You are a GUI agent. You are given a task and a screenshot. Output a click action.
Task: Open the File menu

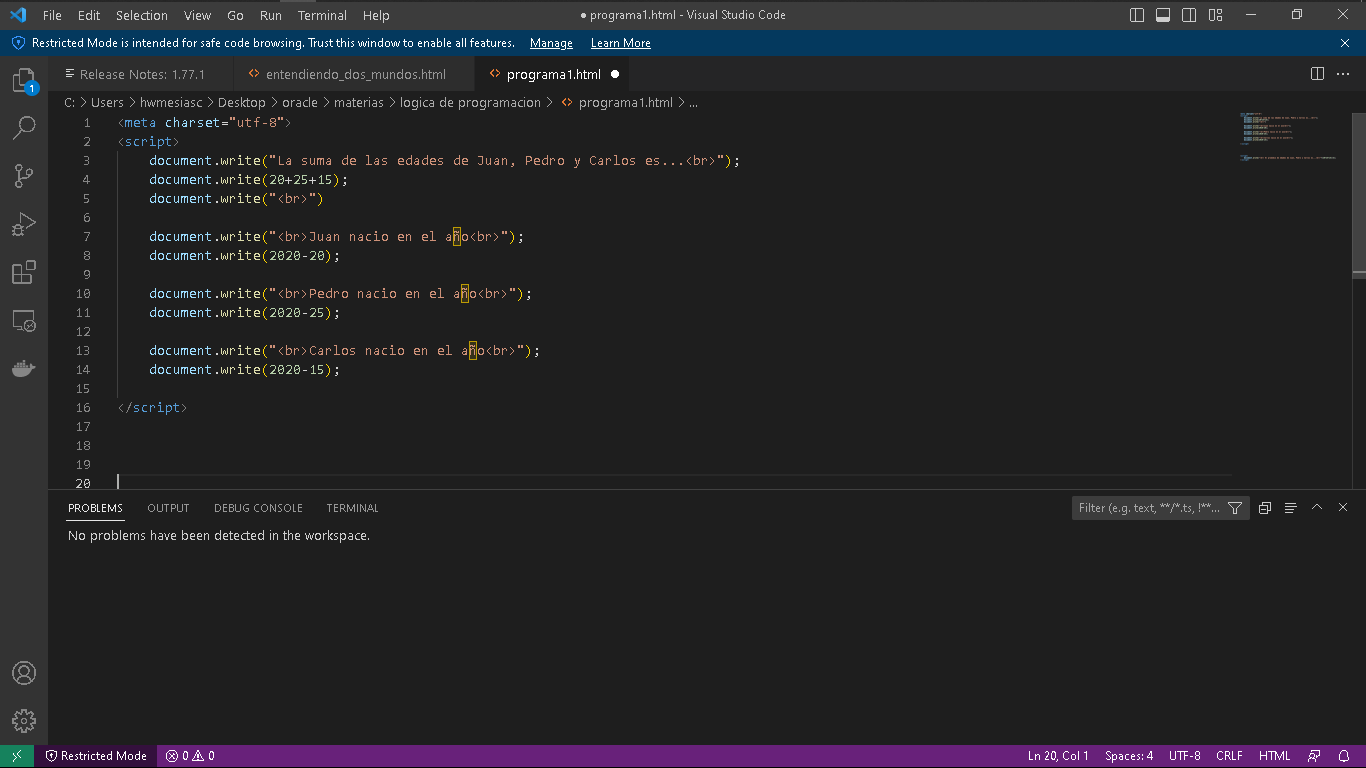tap(52, 15)
